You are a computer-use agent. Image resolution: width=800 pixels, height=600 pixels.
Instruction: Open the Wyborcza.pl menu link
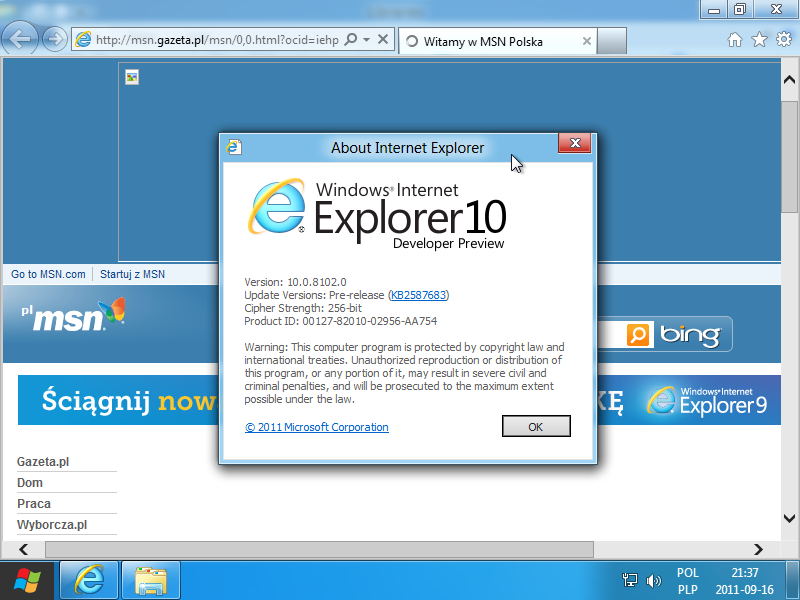[x=52, y=524]
